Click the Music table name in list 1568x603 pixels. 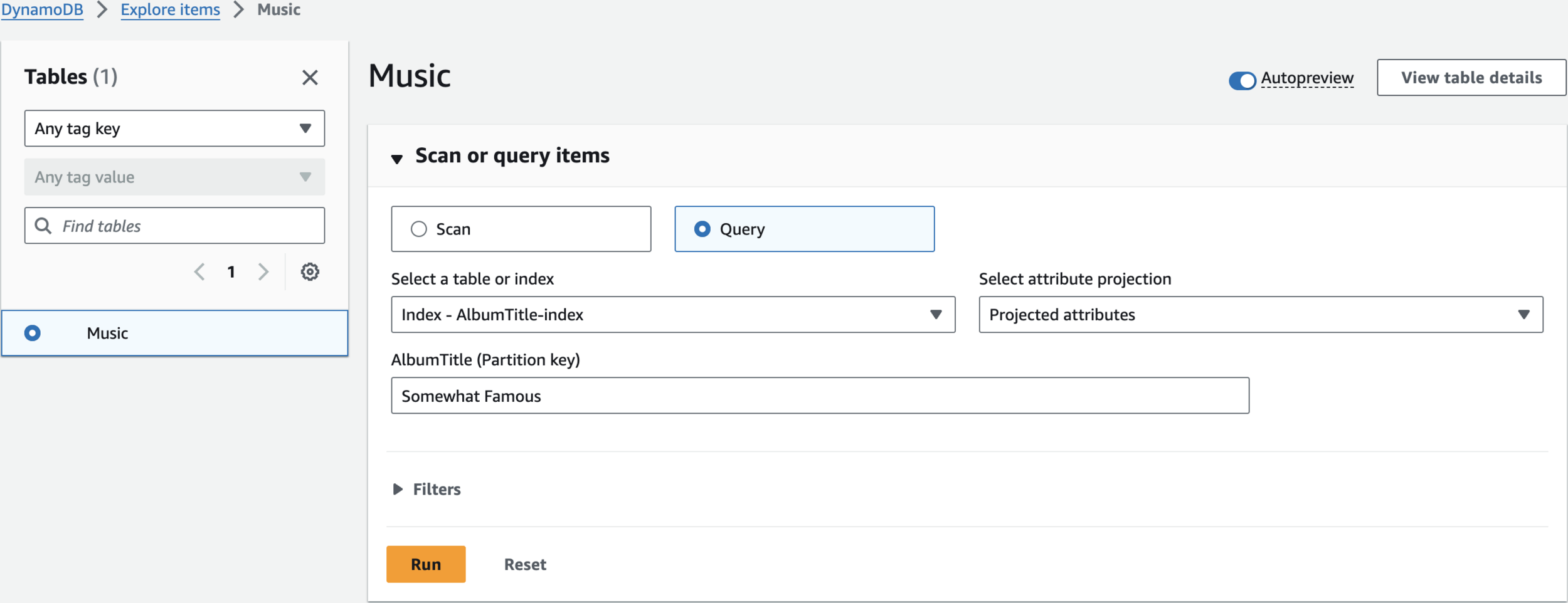(x=107, y=333)
